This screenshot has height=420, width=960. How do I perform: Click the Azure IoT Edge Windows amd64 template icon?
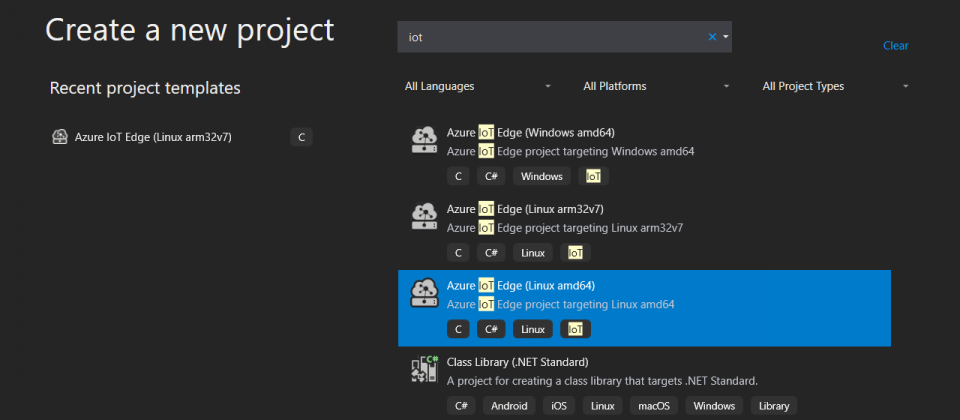[424, 140]
